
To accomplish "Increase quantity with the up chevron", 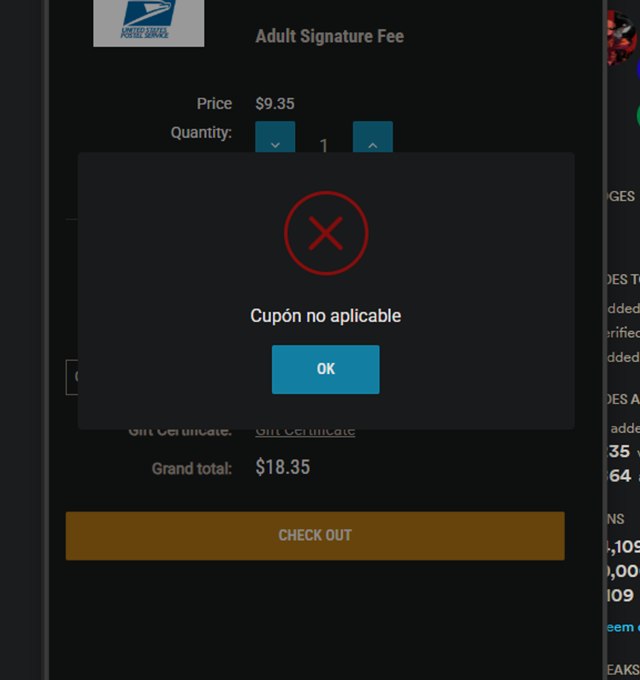I will pyautogui.click(x=373, y=137).
